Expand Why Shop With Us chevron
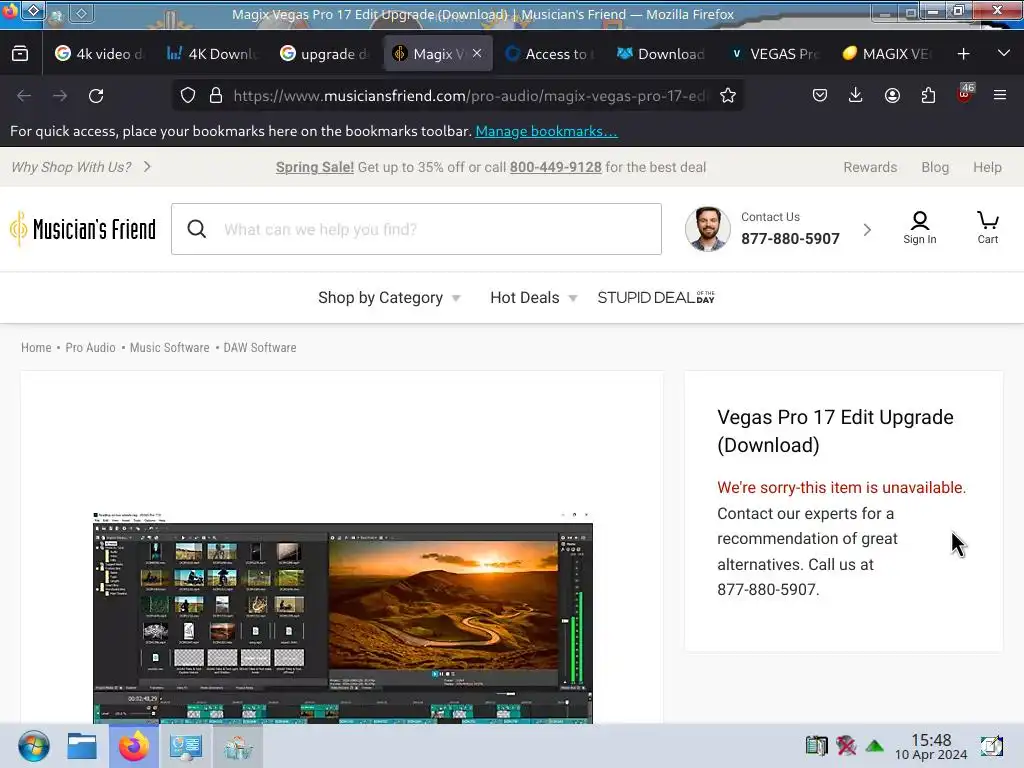Image resolution: width=1024 pixels, height=768 pixels. 148,167
